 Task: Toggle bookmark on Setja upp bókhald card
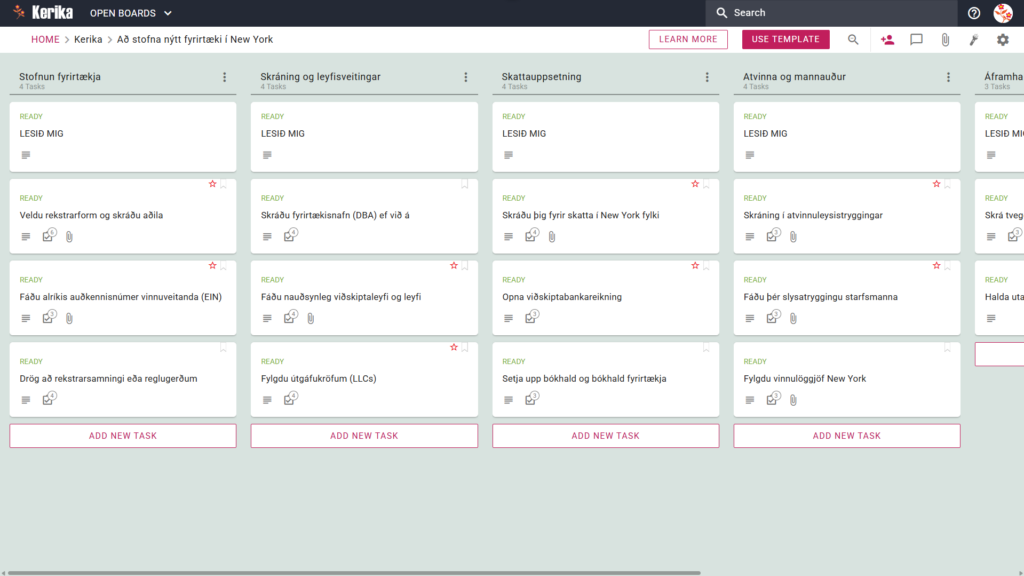pyautogui.click(x=706, y=348)
